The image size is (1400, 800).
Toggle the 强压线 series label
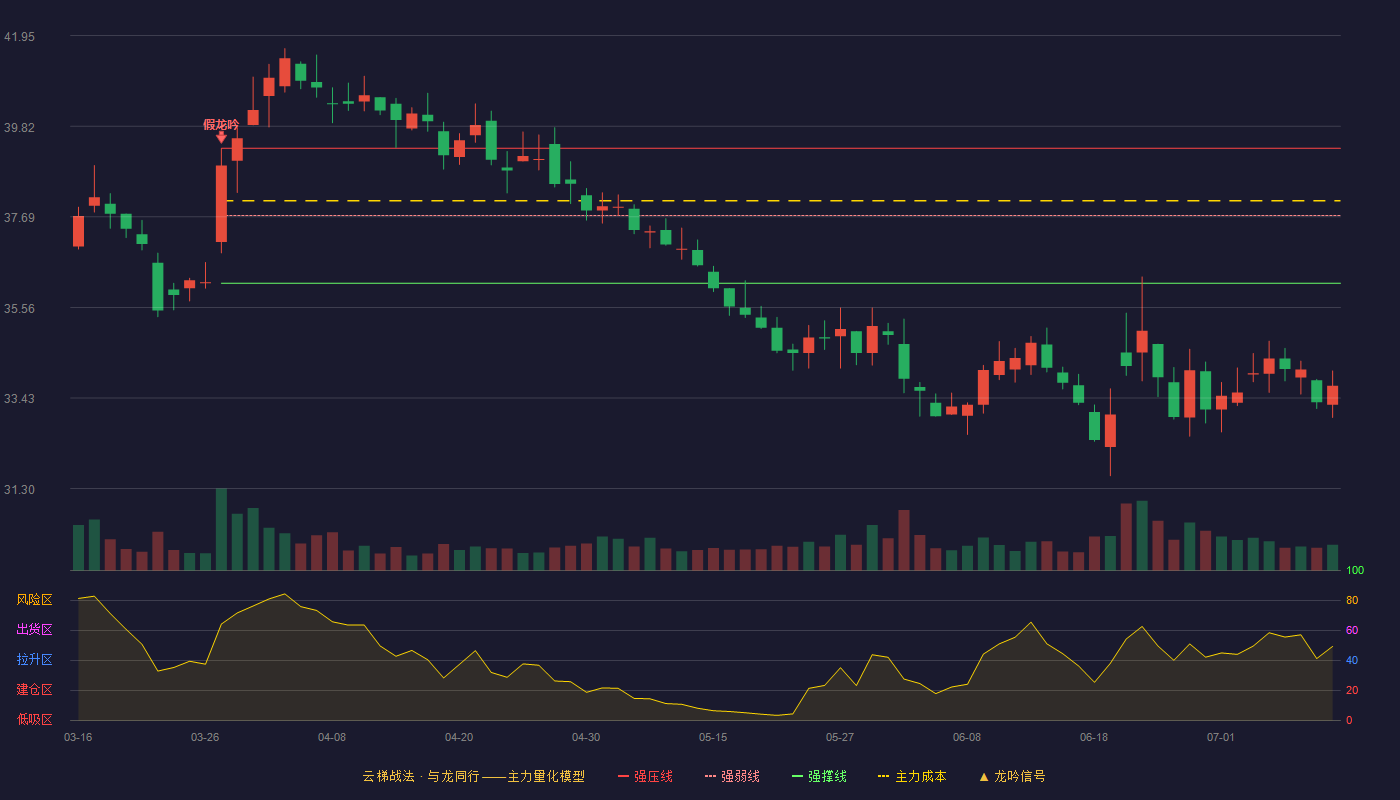coord(653,776)
